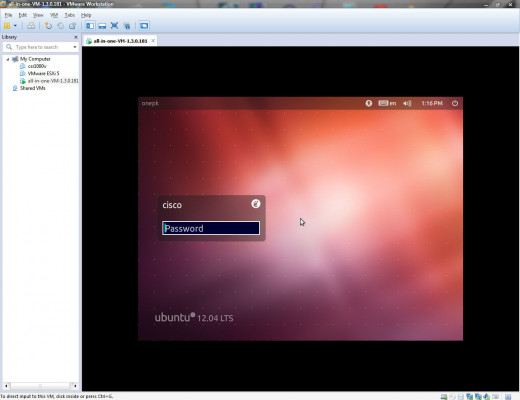
Task: Open the Tabs menu
Action: 70,15
